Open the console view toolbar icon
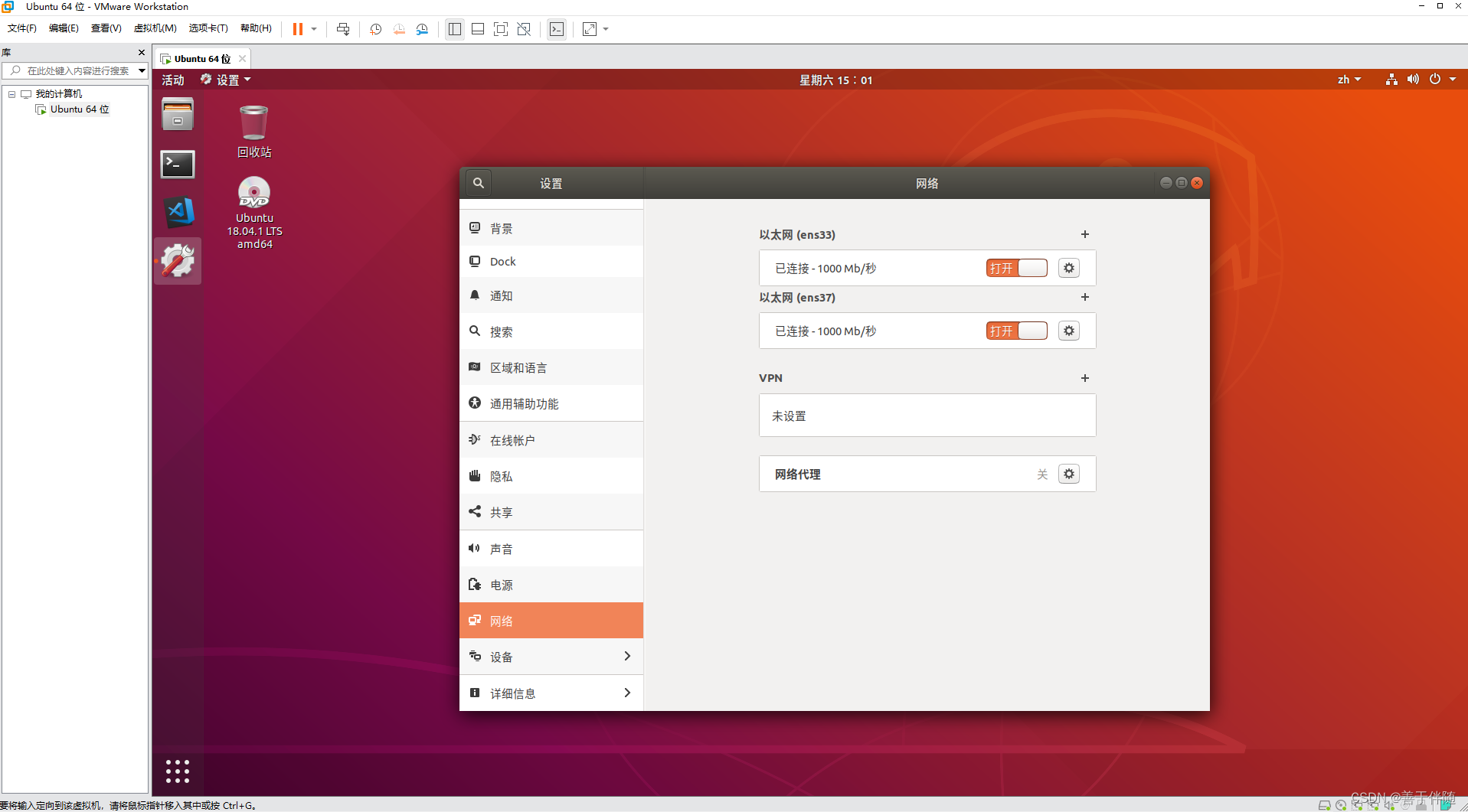Viewport: 1468px width, 812px height. tap(557, 29)
